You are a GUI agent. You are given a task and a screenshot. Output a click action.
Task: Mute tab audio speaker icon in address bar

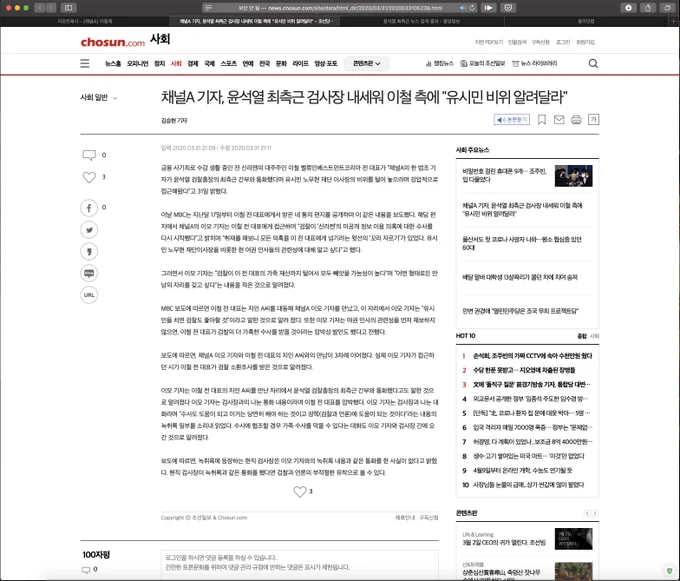click(462, 8)
